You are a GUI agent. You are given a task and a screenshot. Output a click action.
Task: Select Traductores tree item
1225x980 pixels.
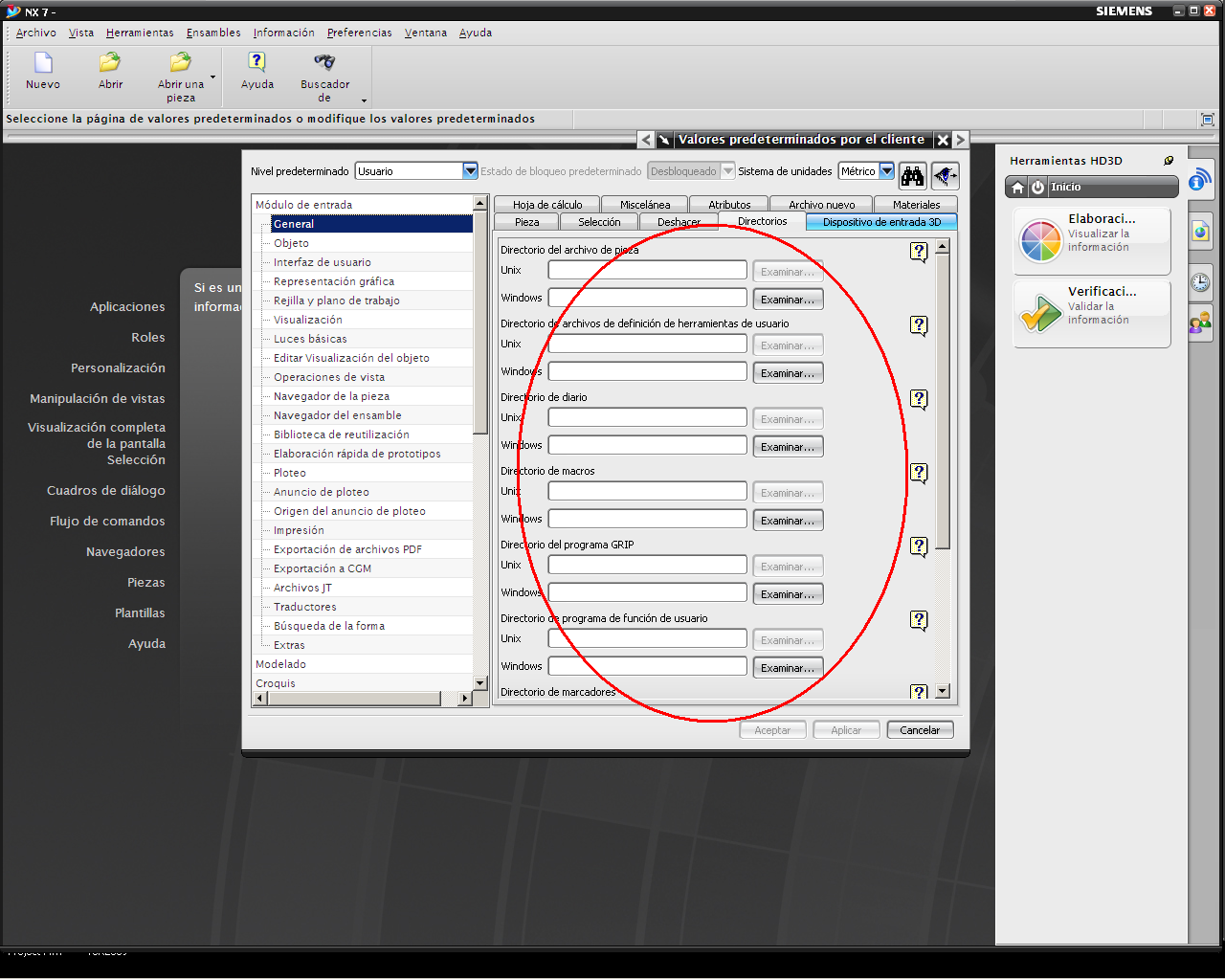(304, 607)
